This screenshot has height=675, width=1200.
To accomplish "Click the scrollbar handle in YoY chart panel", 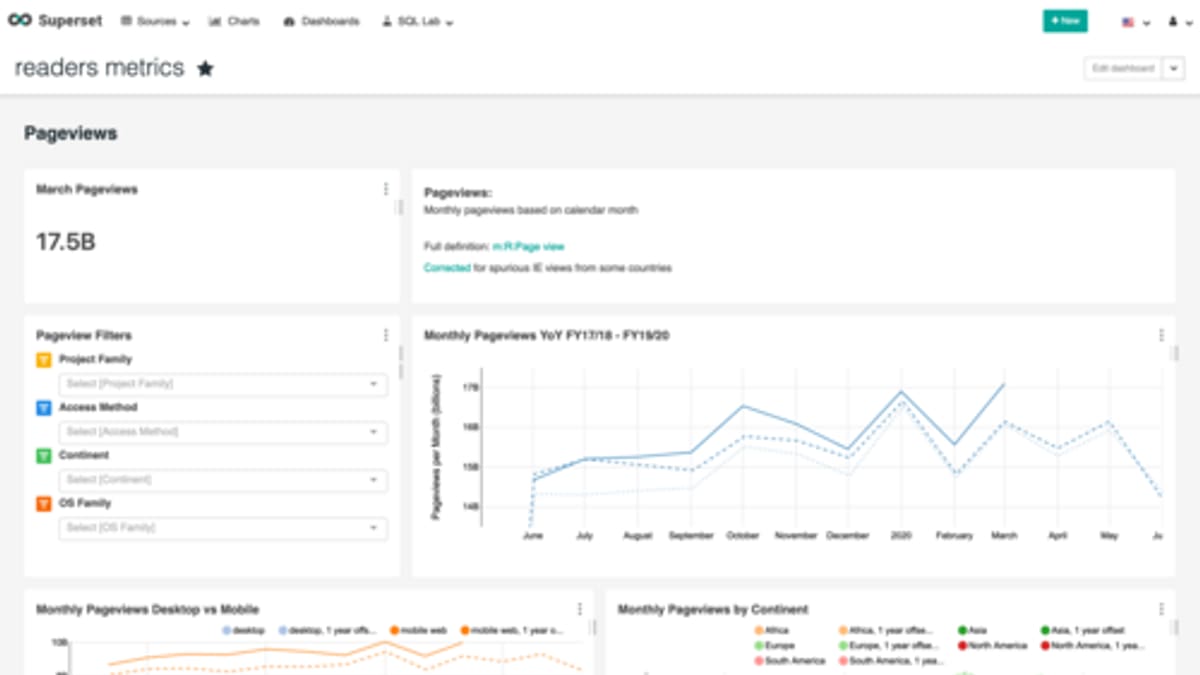I will (x=1176, y=353).
